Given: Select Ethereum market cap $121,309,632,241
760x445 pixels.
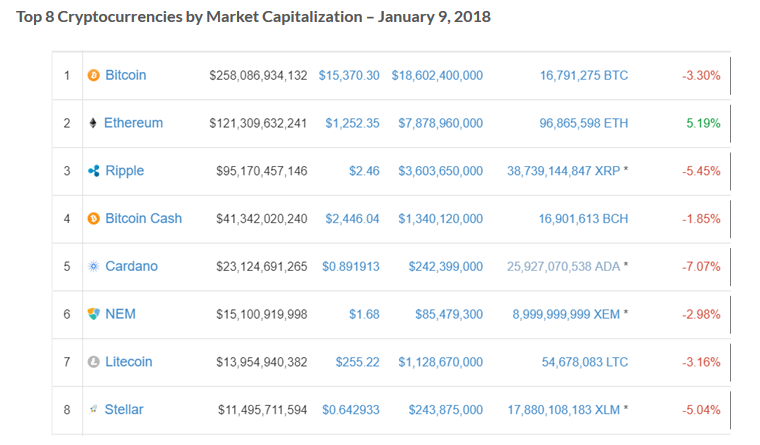Looking at the screenshot, I should (258, 123).
